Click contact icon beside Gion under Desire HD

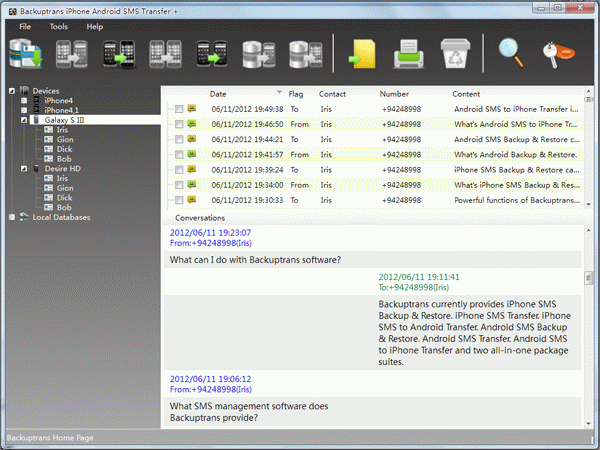[49, 188]
